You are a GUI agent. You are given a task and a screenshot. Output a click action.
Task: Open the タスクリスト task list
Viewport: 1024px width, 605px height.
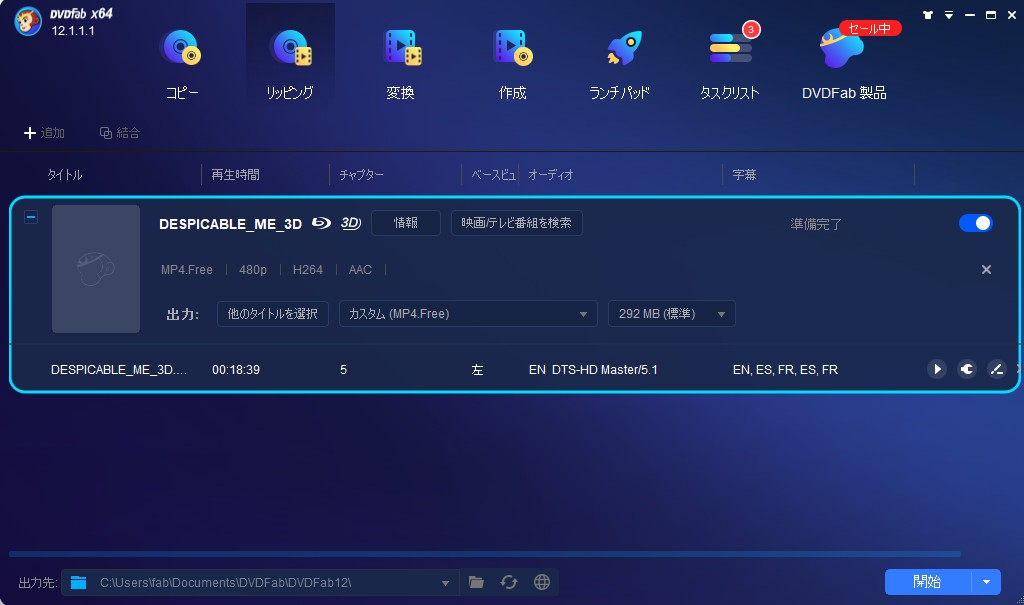729,64
